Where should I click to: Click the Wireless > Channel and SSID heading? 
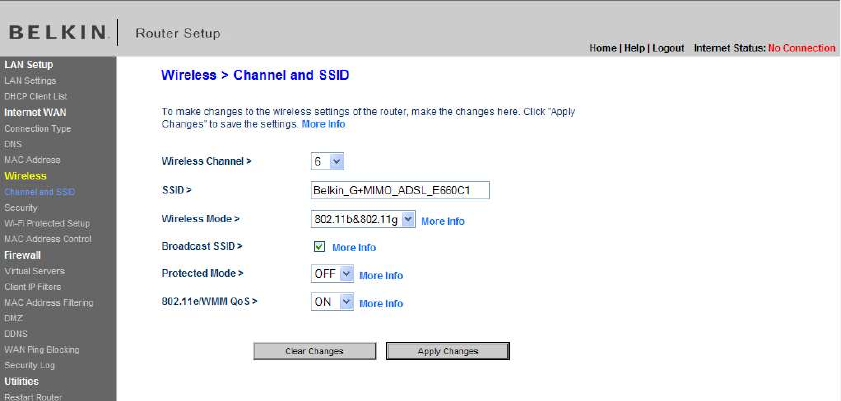[255, 75]
